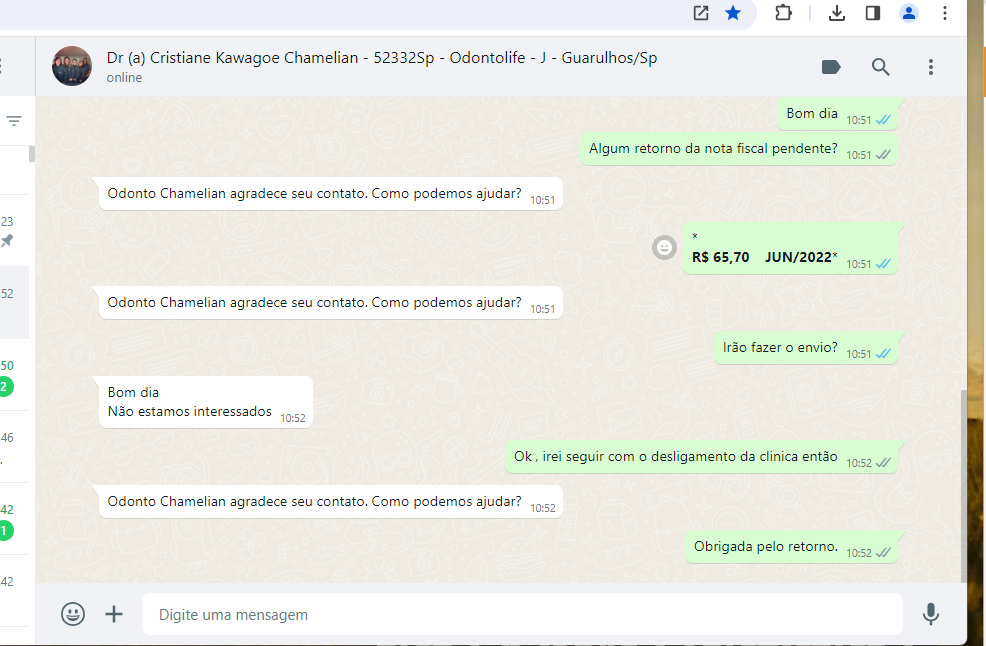
Task: Open Chrome three-dot menu
Action: click(944, 13)
